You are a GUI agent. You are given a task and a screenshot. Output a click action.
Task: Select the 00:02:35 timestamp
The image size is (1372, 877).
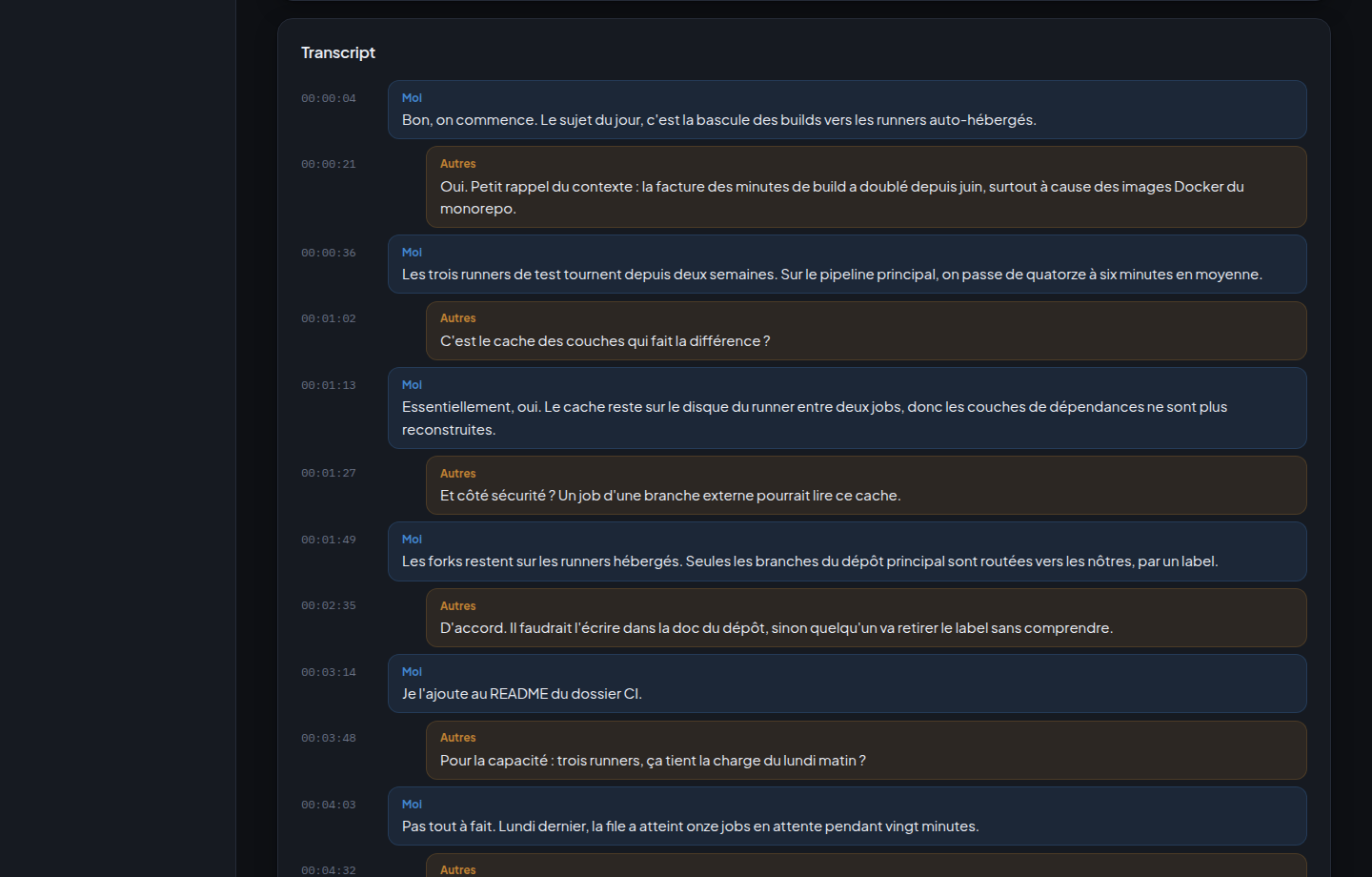pyautogui.click(x=329, y=605)
